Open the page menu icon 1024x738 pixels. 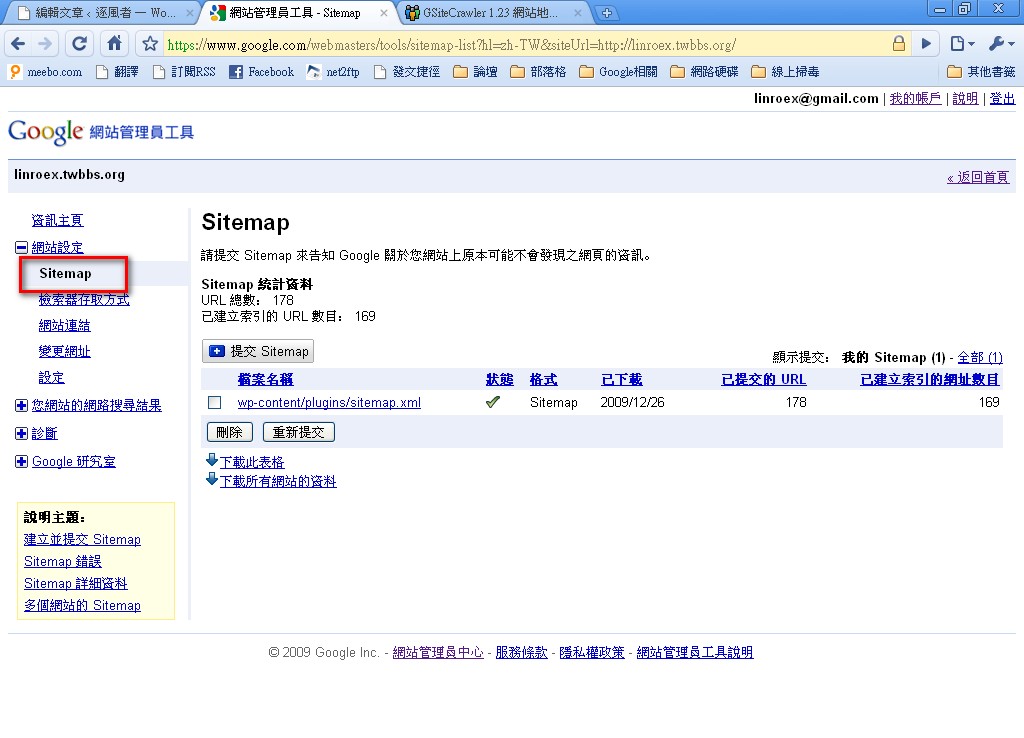point(961,44)
